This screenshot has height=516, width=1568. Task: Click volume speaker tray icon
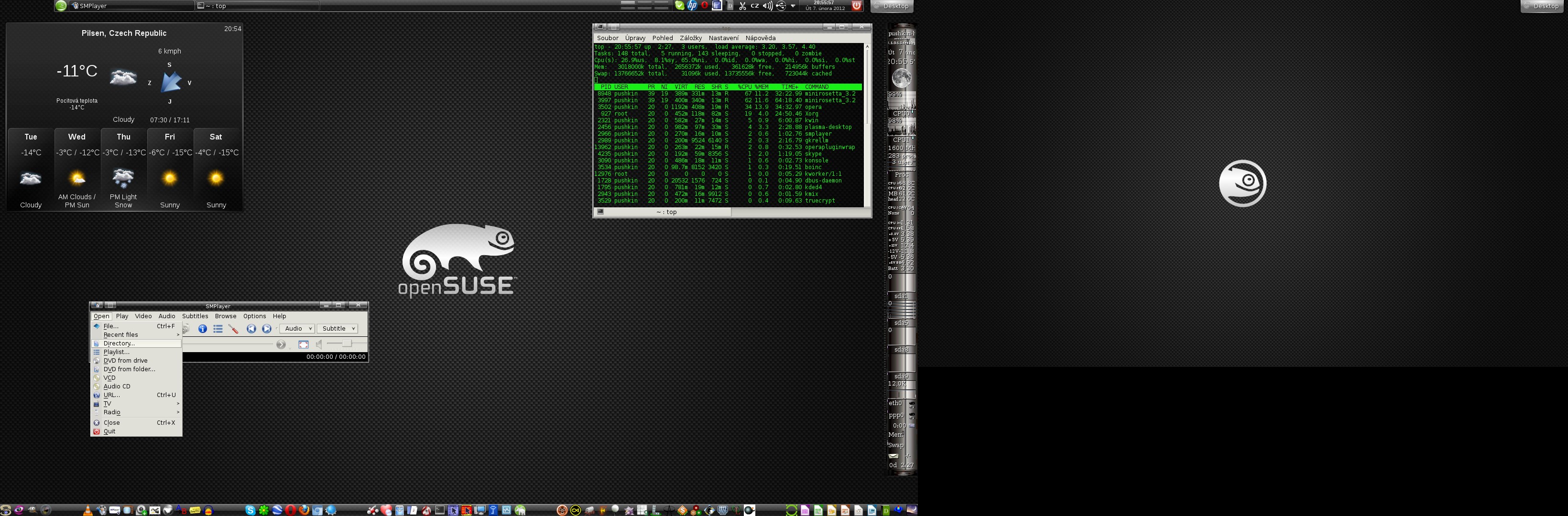768,5
